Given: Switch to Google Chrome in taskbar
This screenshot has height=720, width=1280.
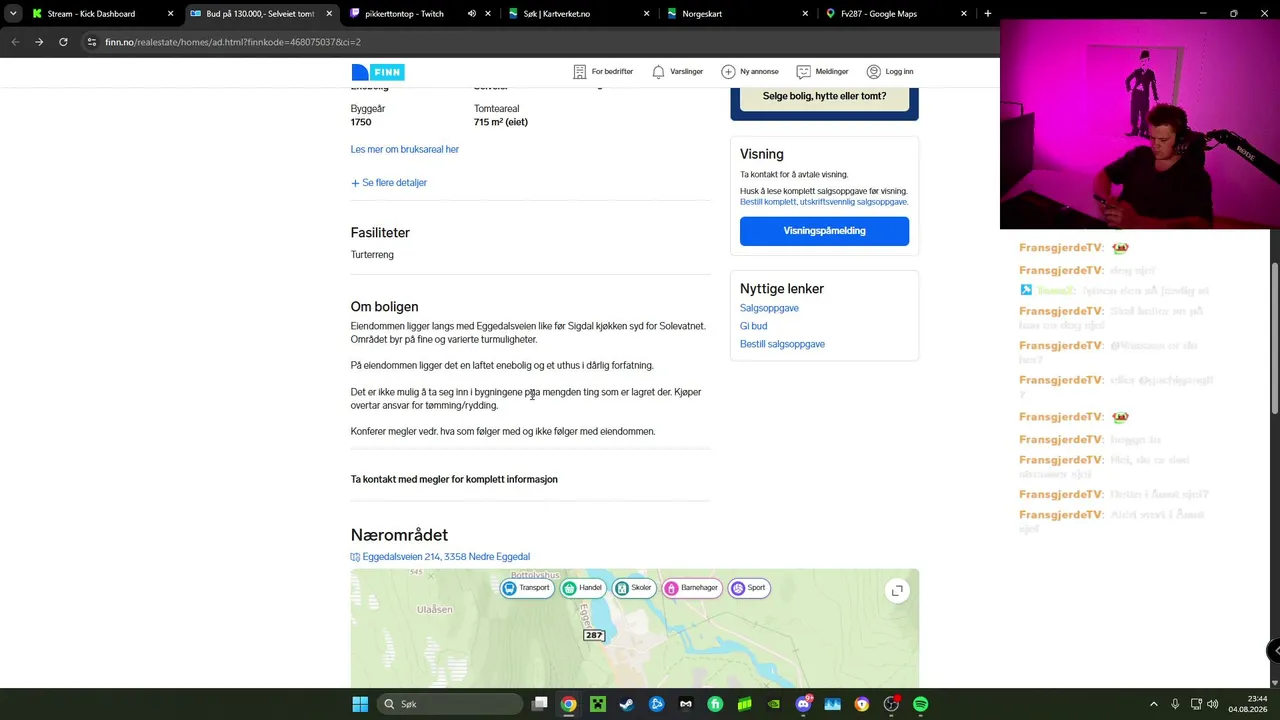Looking at the screenshot, I should (568, 704).
